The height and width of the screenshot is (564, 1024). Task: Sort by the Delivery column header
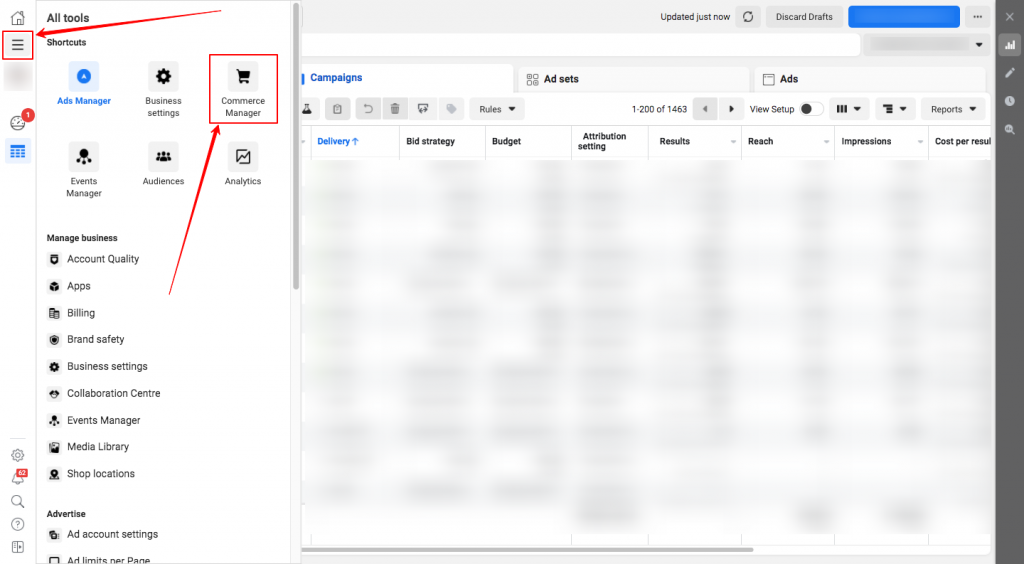point(337,142)
